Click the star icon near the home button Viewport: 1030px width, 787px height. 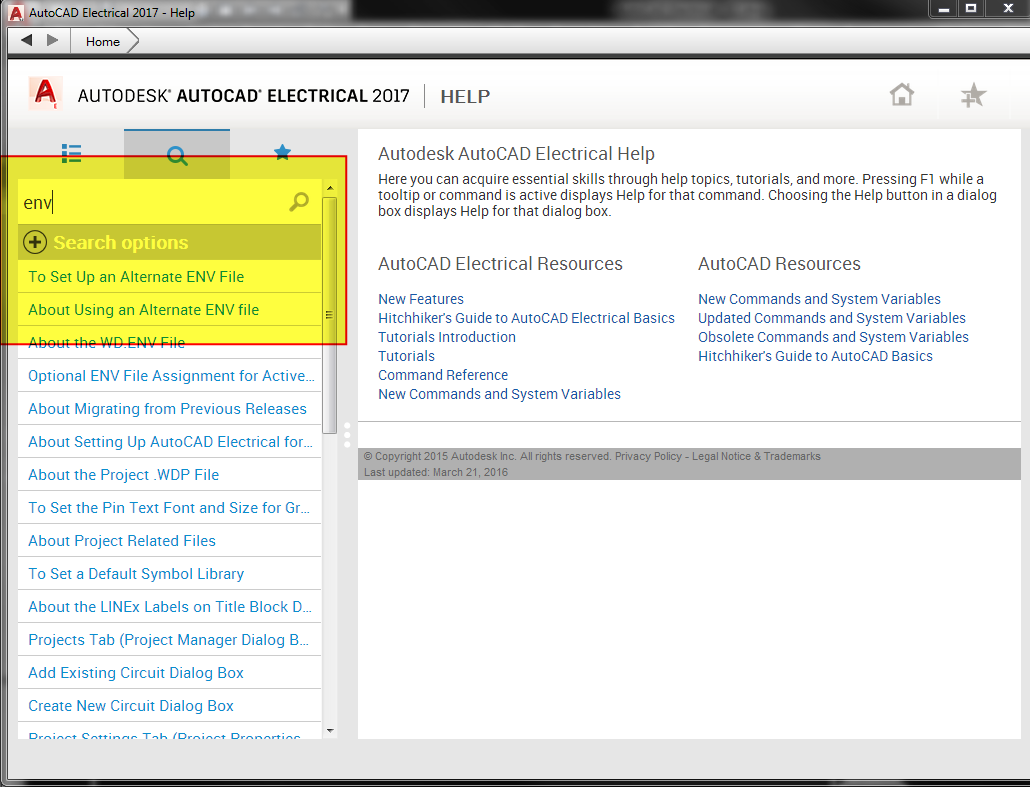(x=971, y=94)
